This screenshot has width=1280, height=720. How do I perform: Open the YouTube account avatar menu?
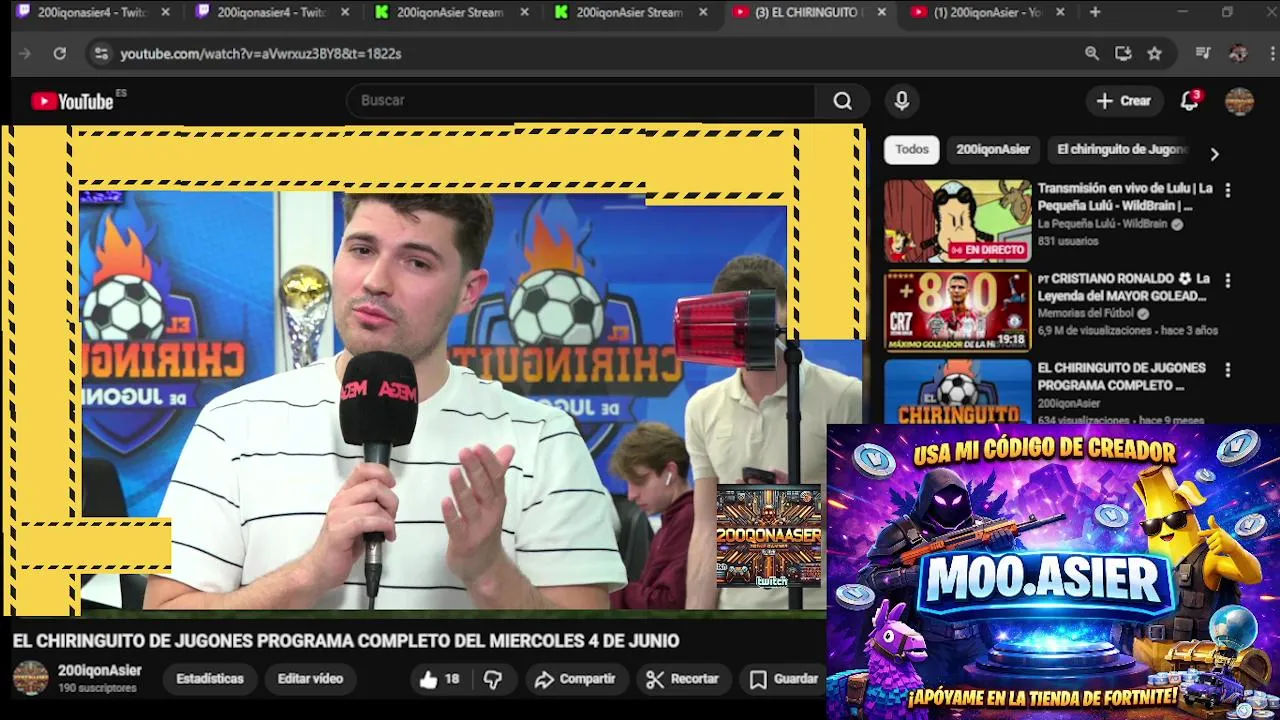click(1239, 101)
